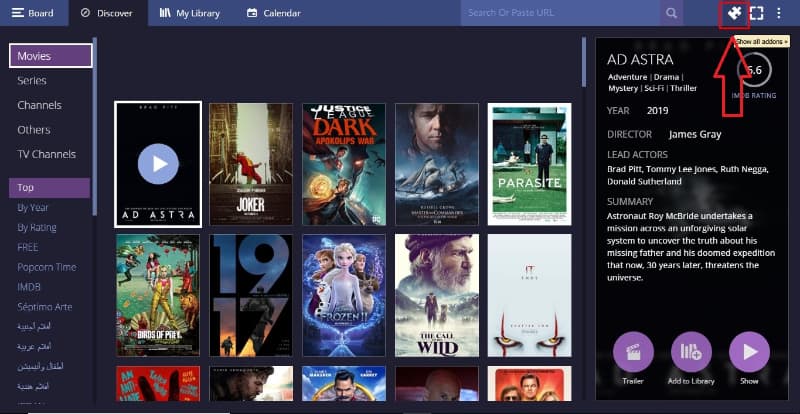The height and width of the screenshot is (414, 800).
Task: Click the Sci-Fi genre label
Action: tap(654, 88)
